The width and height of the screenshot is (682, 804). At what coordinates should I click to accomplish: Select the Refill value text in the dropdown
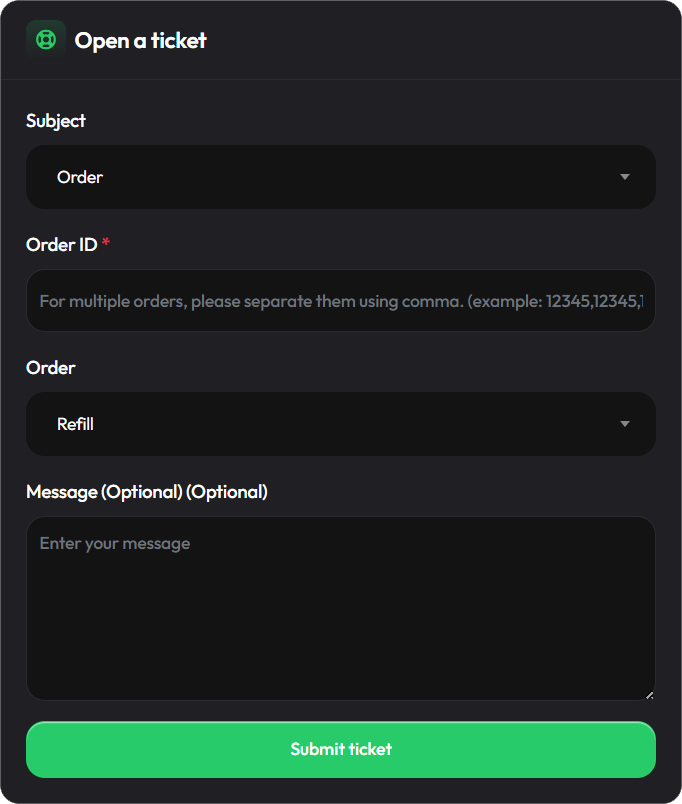click(75, 424)
